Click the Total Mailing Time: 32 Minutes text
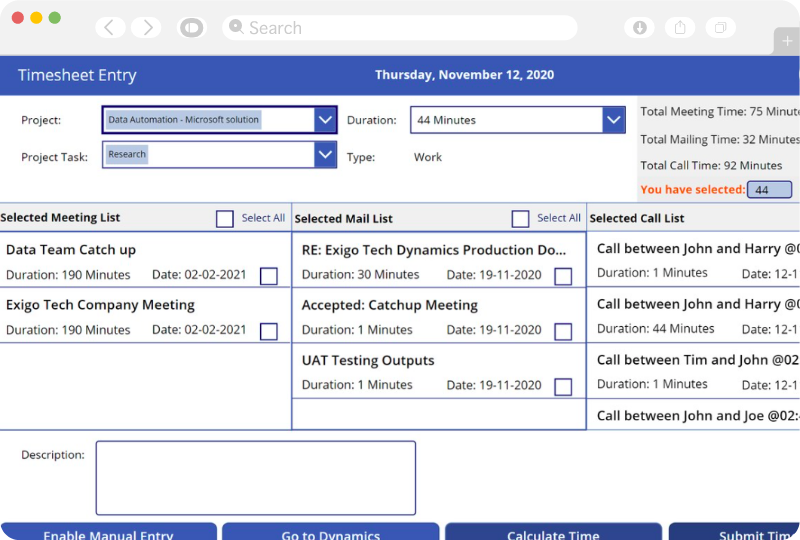The height and width of the screenshot is (540, 800). (720, 139)
